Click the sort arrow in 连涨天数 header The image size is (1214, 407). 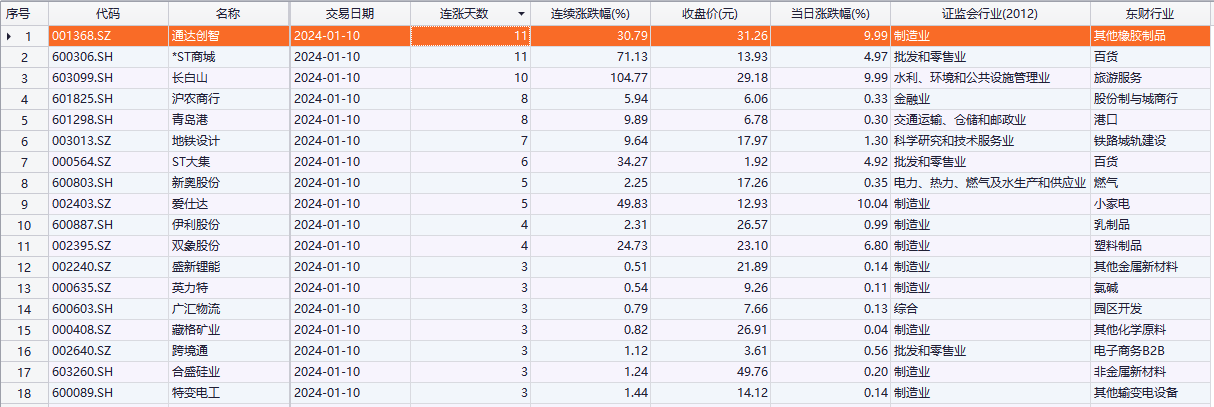[x=520, y=14]
